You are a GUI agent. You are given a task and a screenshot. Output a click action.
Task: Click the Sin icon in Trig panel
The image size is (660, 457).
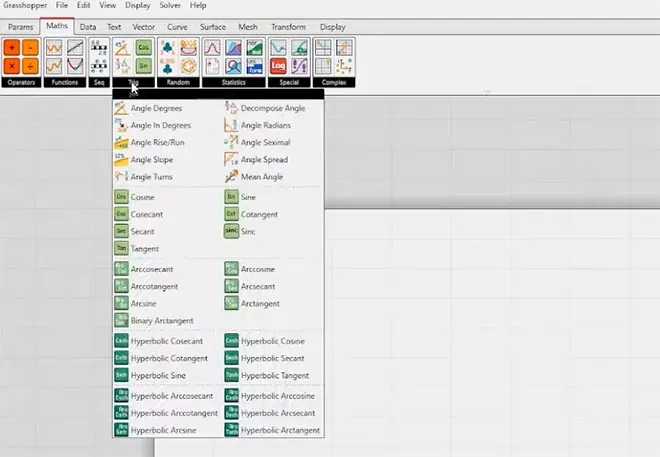(x=144, y=66)
